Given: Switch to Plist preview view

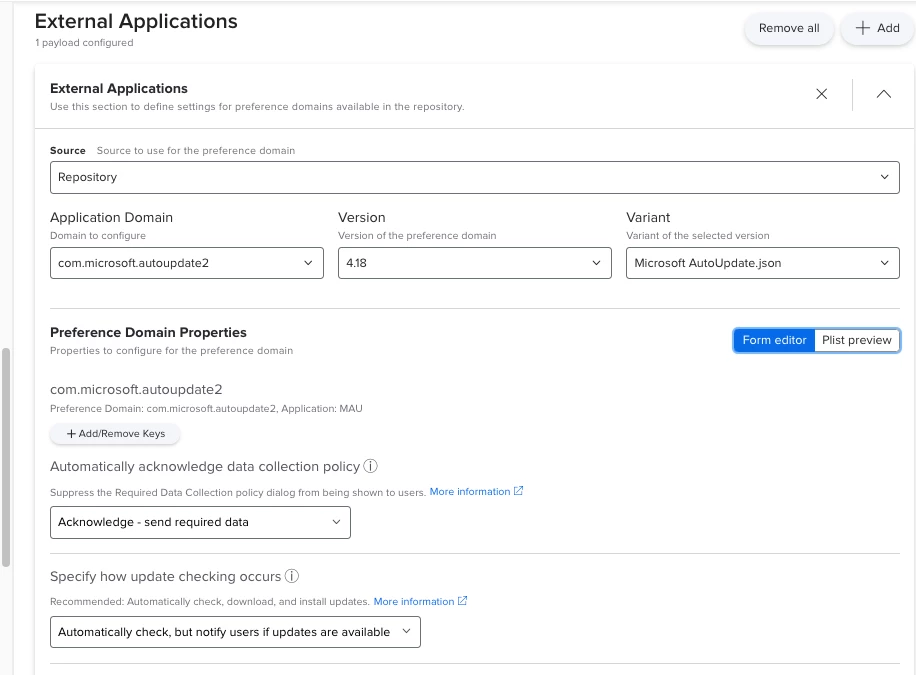Looking at the screenshot, I should point(856,340).
